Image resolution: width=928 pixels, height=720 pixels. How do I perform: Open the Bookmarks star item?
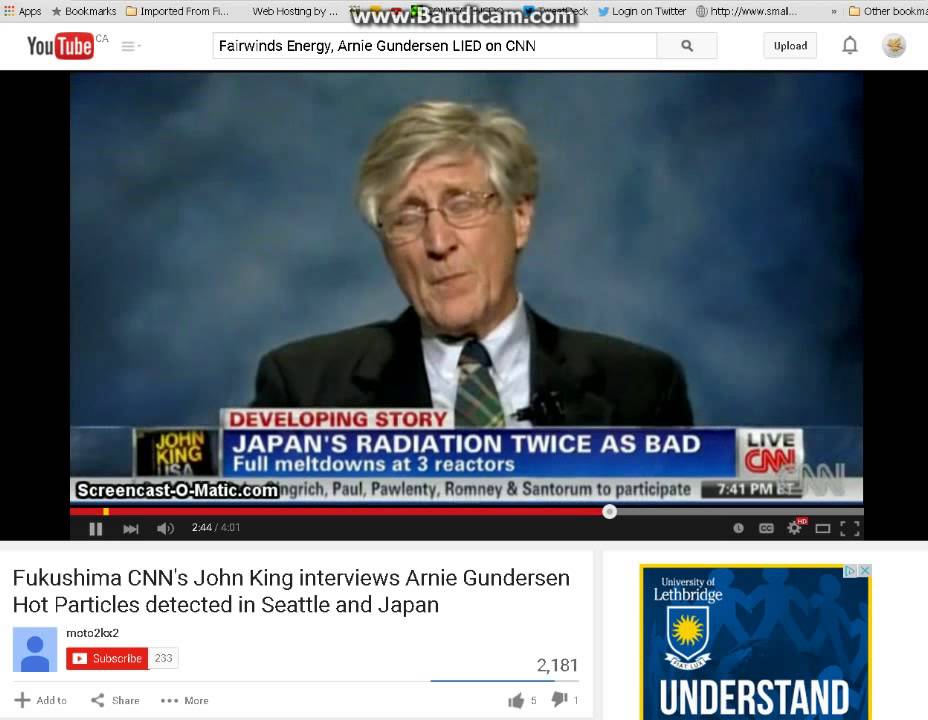(x=84, y=11)
